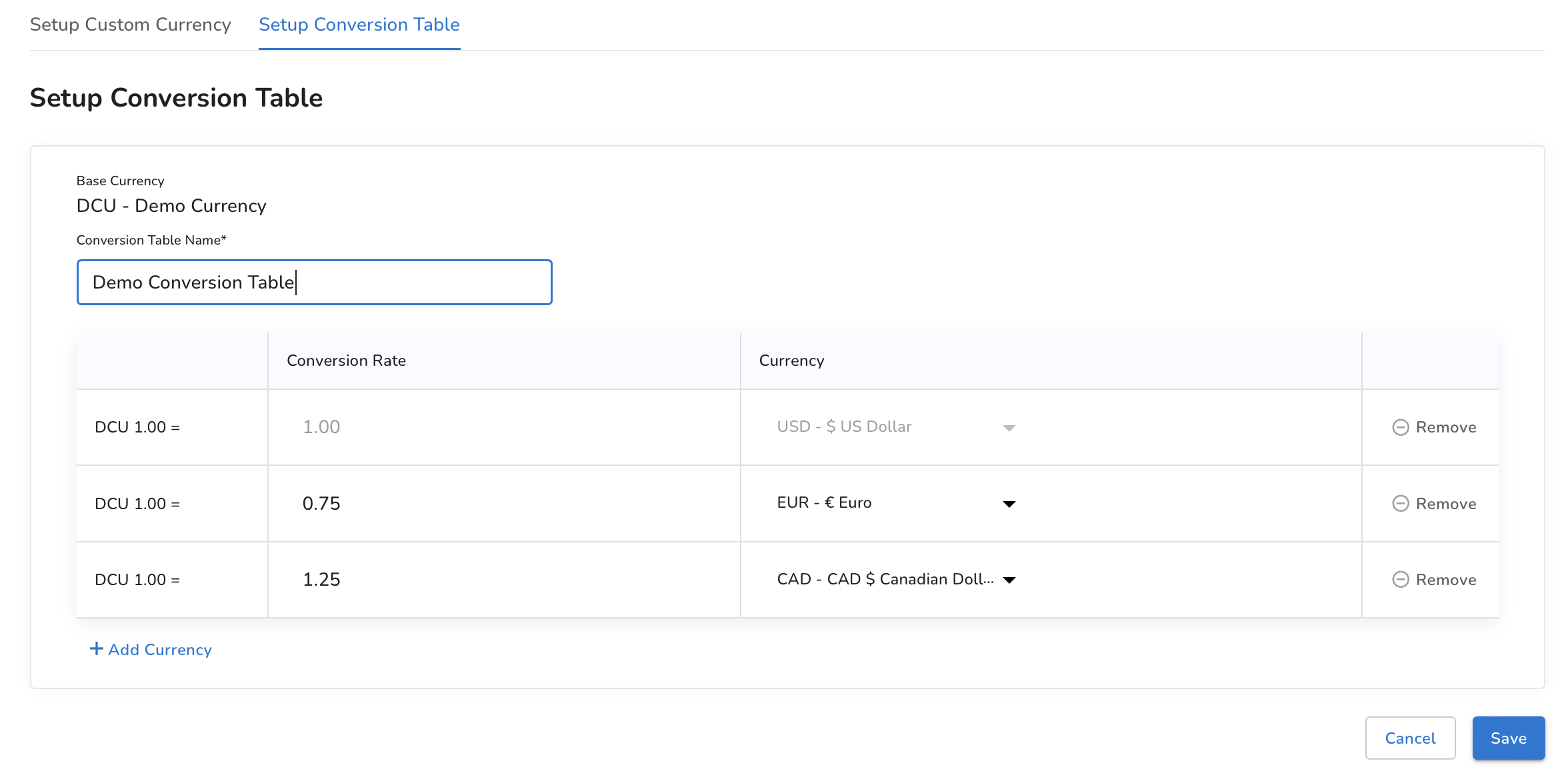Remove the EUR currency row

[x=1445, y=504]
